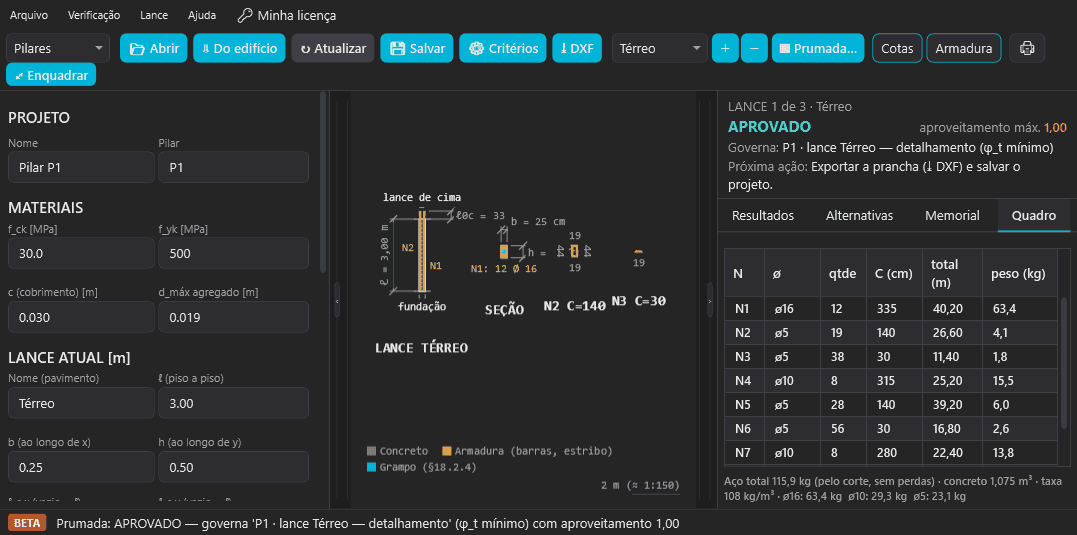1077x535 pixels.
Task: Collapse the right panel with splitter arrow
Action: point(709,300)
